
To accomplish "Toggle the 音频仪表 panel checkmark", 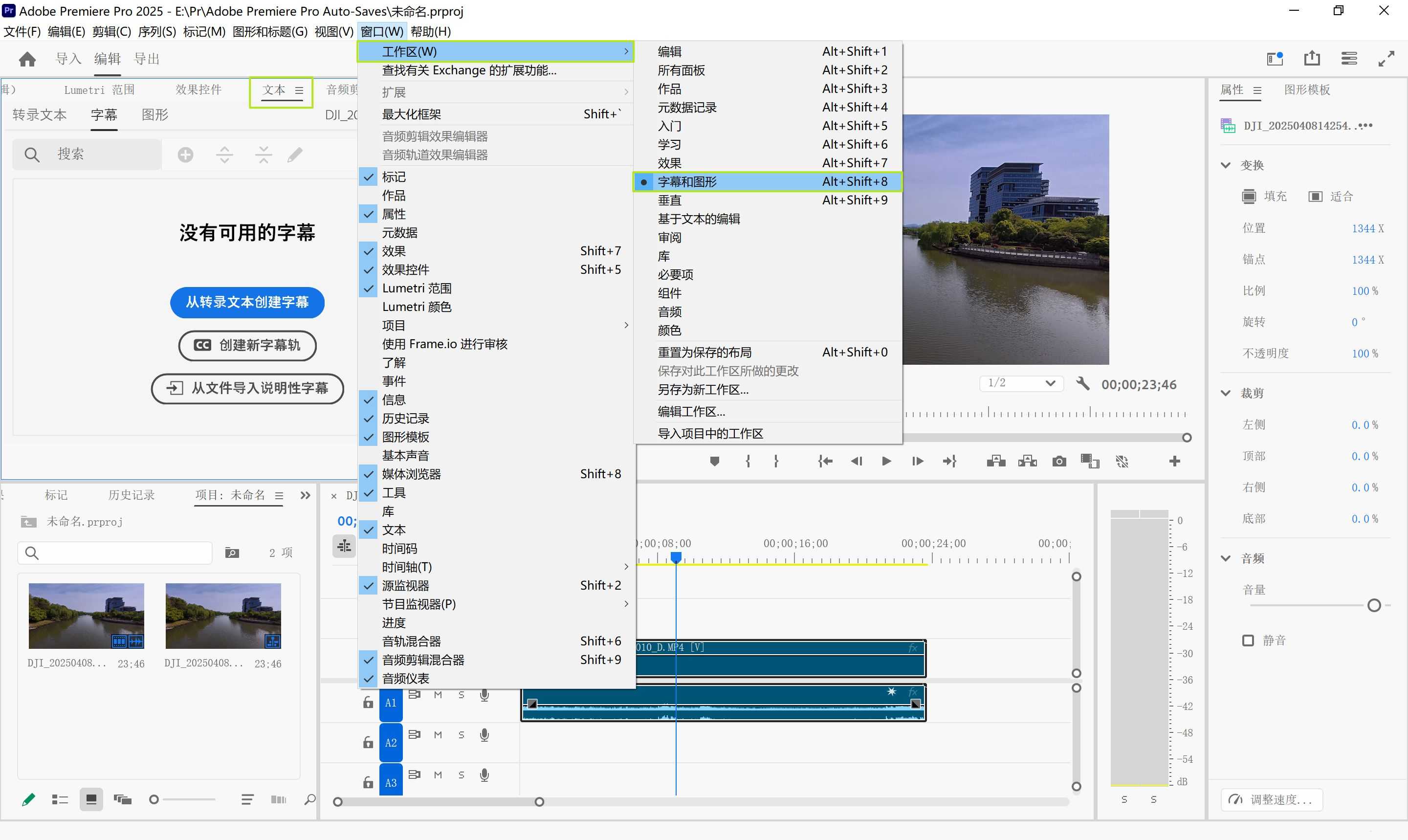I will pos(405,678).
